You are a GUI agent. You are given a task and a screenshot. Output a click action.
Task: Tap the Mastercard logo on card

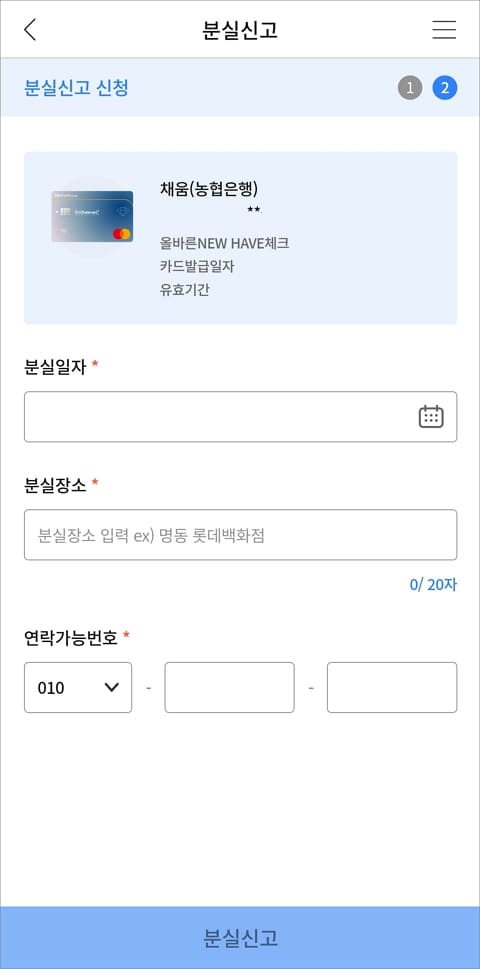[x=122, y=234]
